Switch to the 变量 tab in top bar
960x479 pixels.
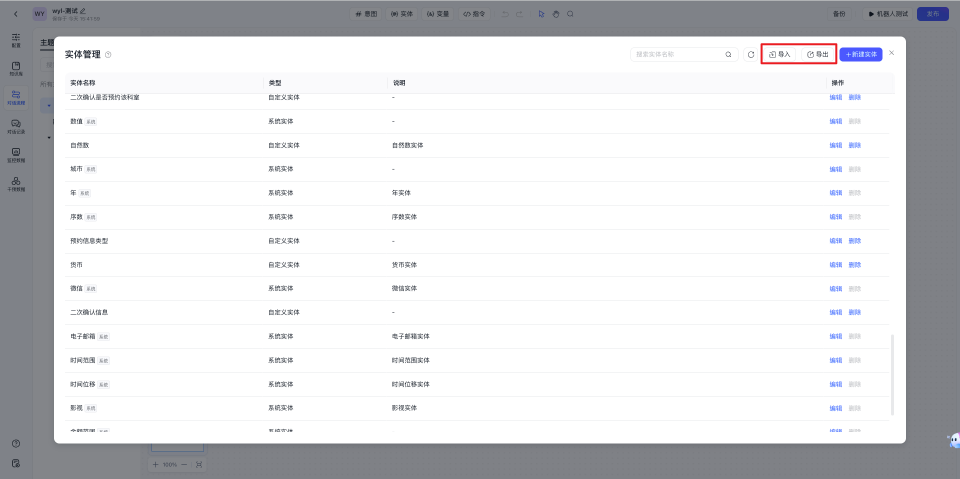(x=438, y=14)
